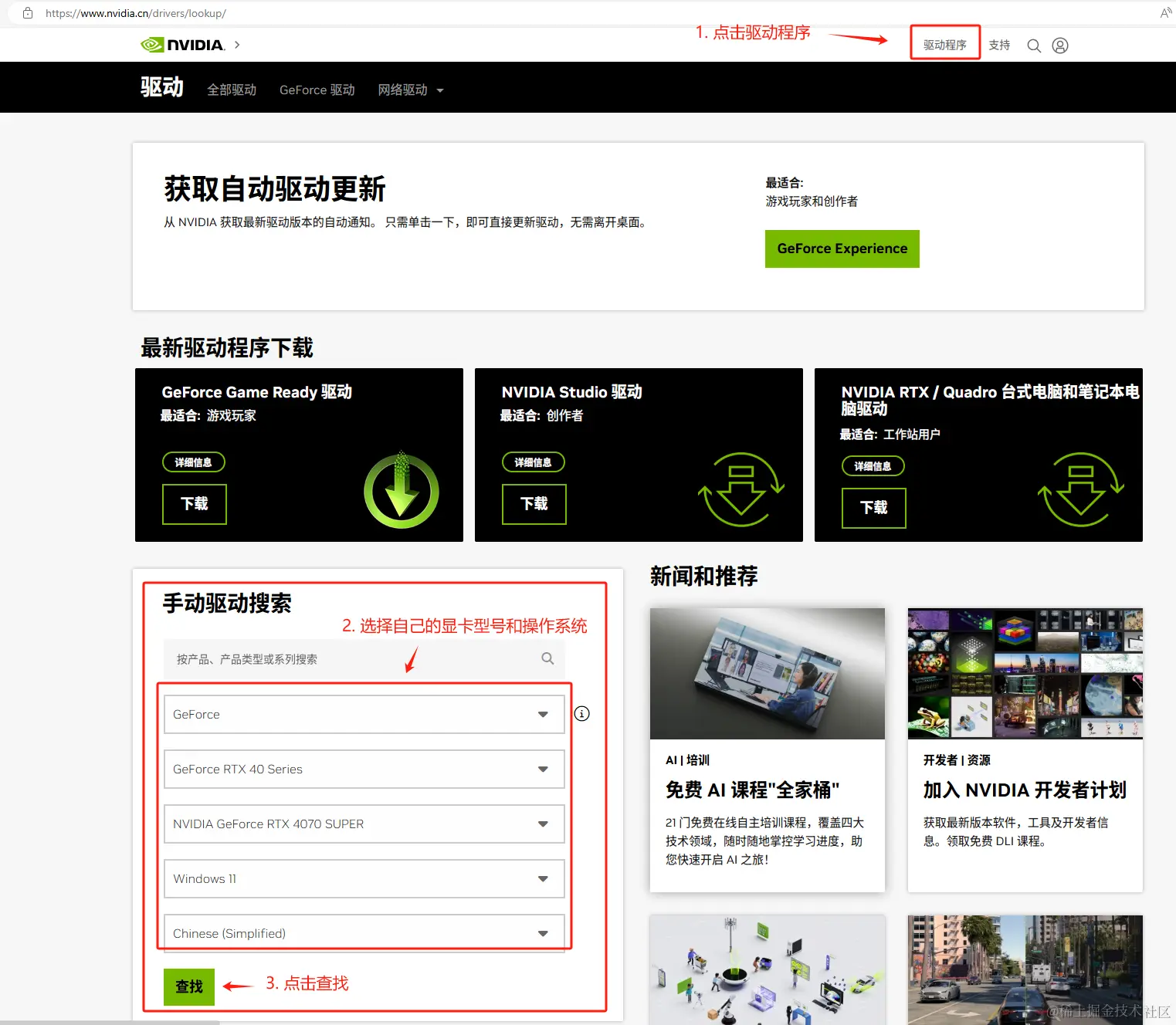Expand the 网络驱动 dropdown
Screen dimensions: 1176x1025
[410, 90]
